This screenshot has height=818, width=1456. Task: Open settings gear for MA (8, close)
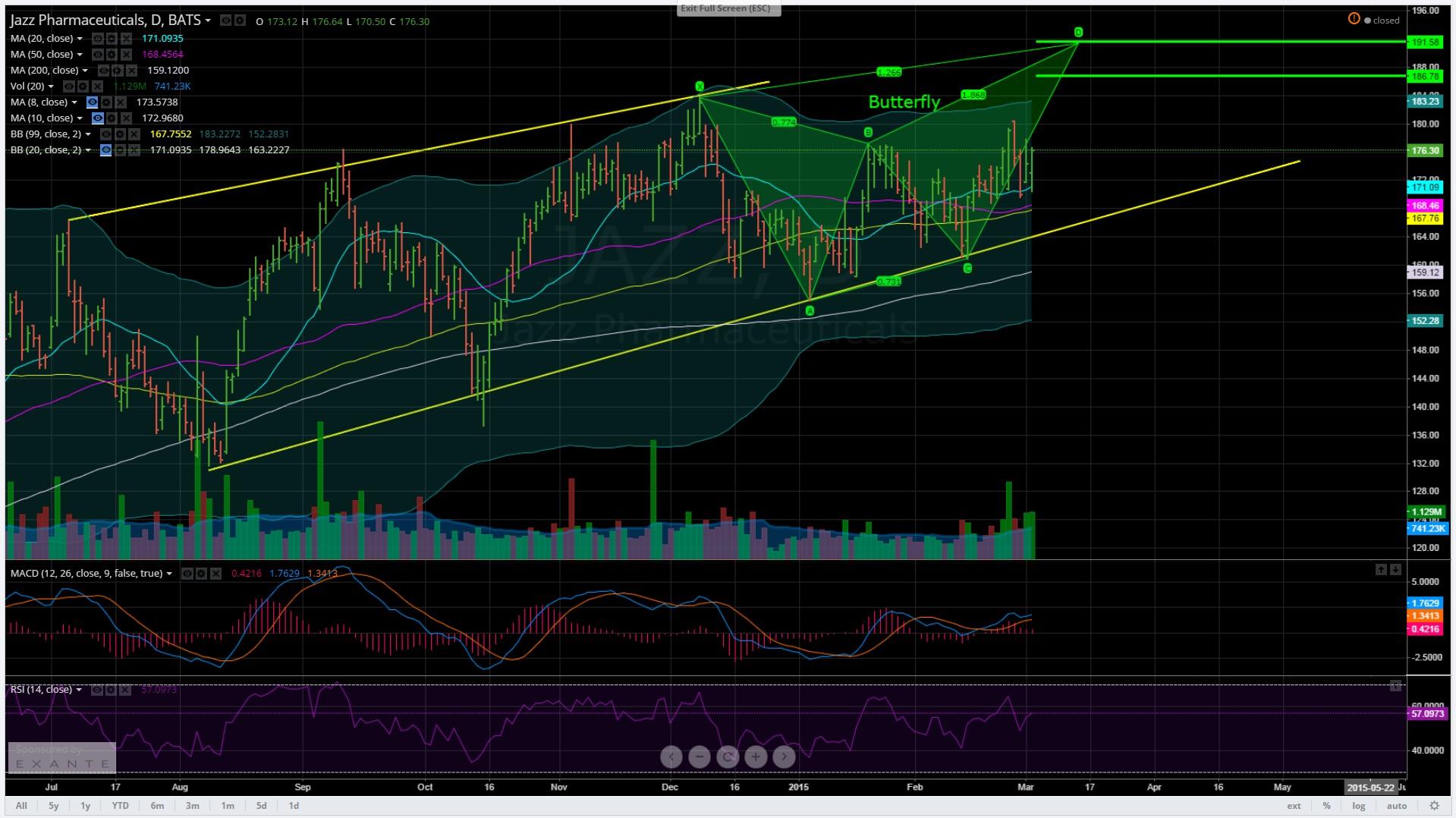click(106, 102)
